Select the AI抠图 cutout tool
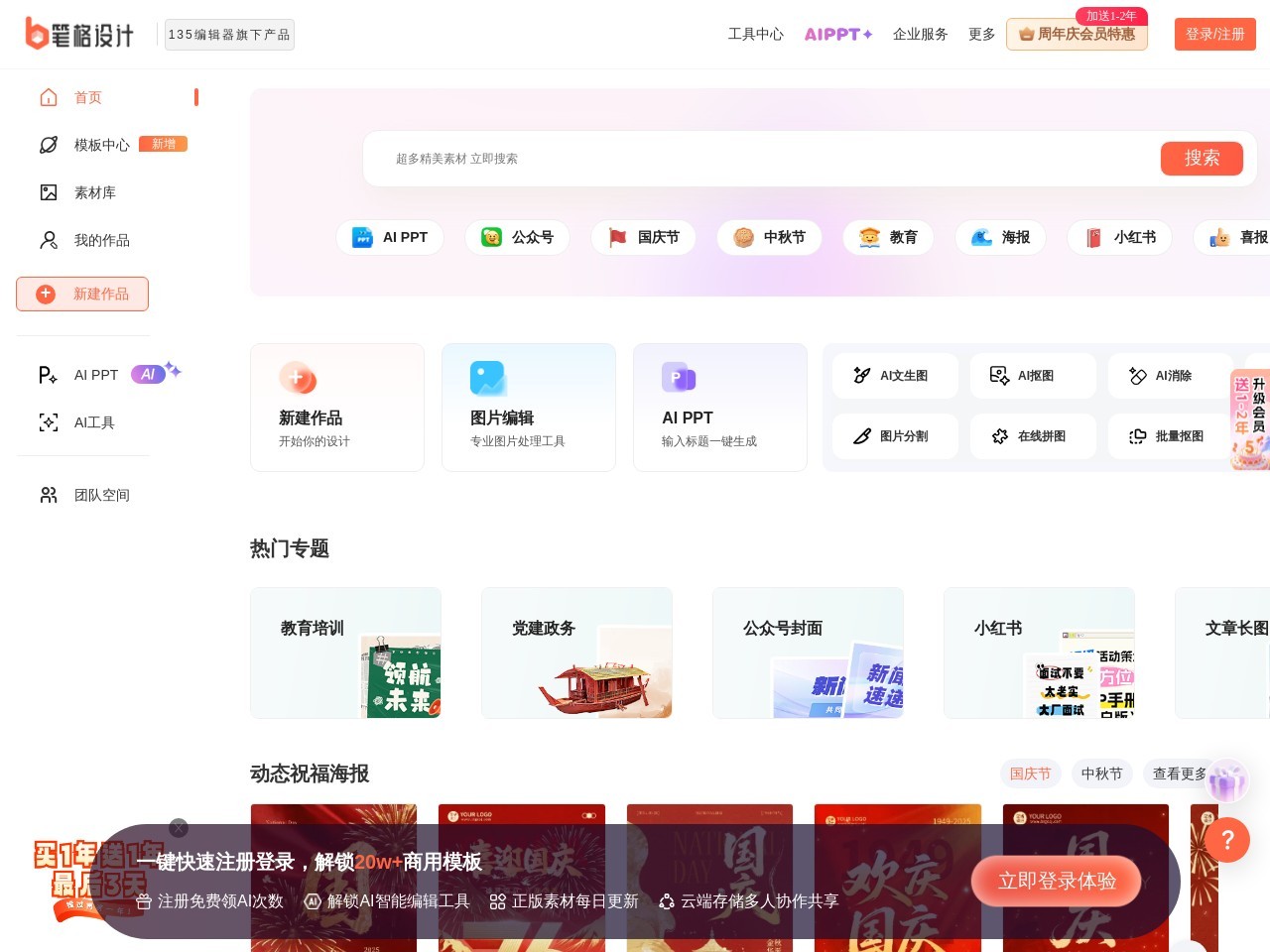Screen dimensions: 1270x952 tap(1000, 376)
